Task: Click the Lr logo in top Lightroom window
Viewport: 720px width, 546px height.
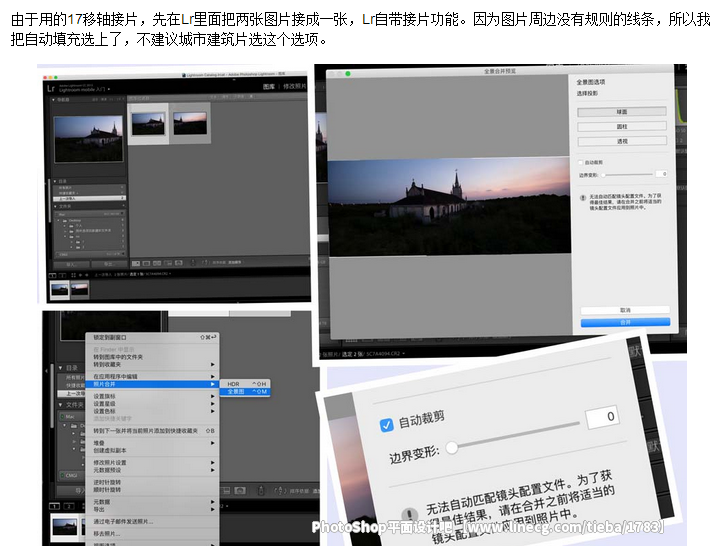Action: (x=51, y=88)
